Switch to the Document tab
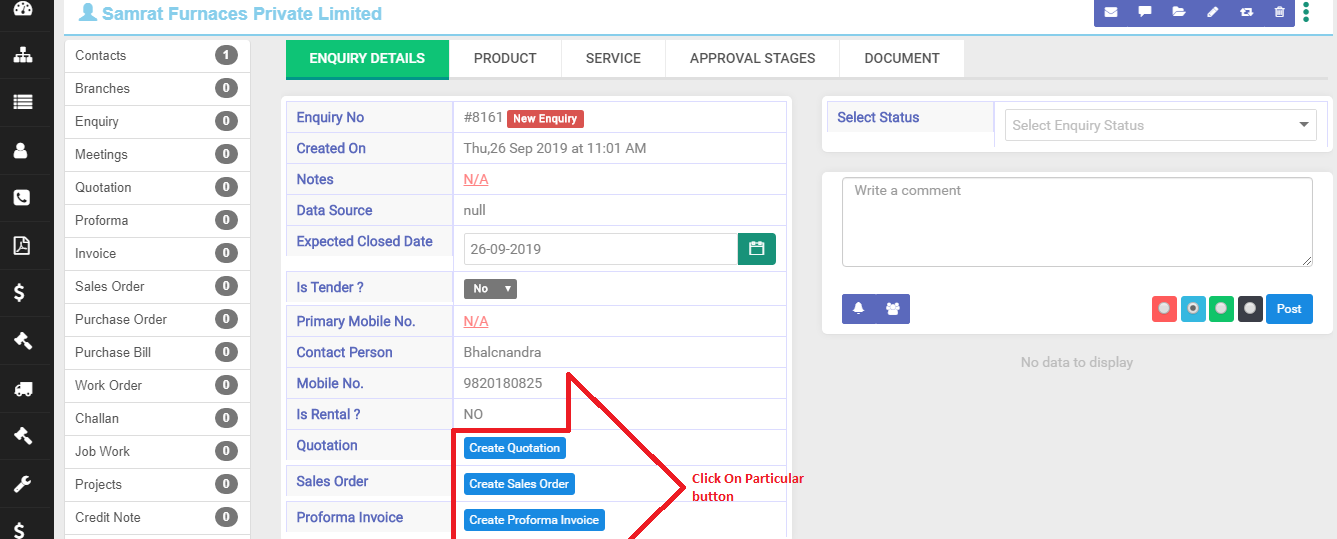Screen dimensions: 1337x539 pos(902,59)
